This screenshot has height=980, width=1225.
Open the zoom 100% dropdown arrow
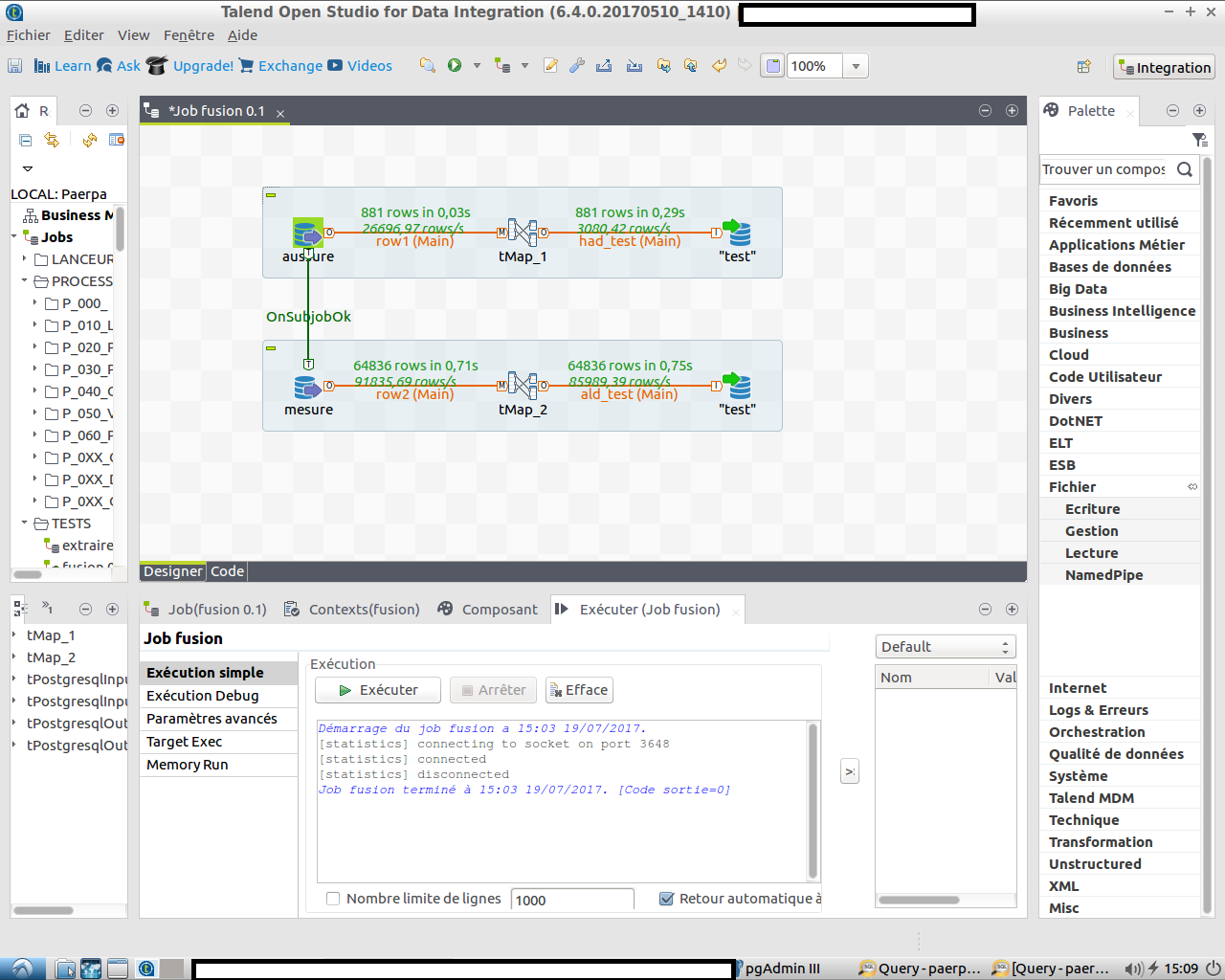(x=856, y=66)
